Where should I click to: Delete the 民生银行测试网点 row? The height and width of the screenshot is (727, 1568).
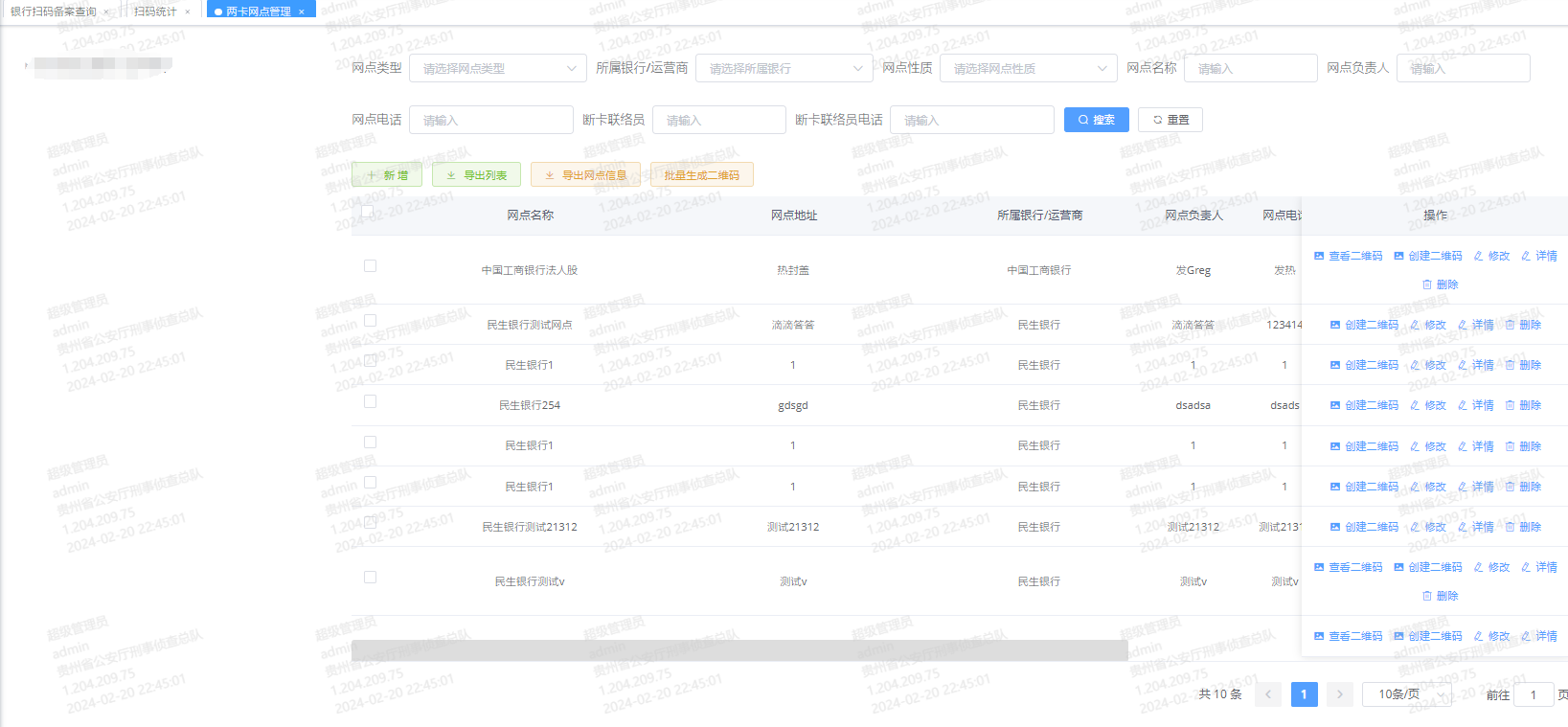[x=1523, y=325]
